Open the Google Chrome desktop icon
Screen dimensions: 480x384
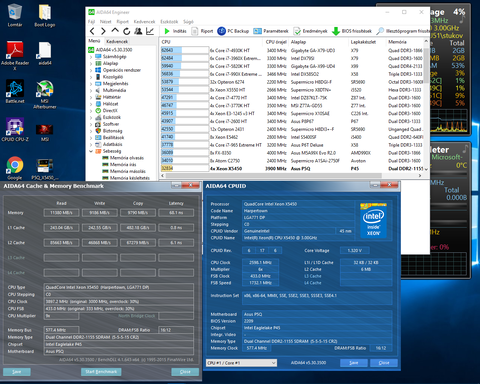[x=15, y=168]
